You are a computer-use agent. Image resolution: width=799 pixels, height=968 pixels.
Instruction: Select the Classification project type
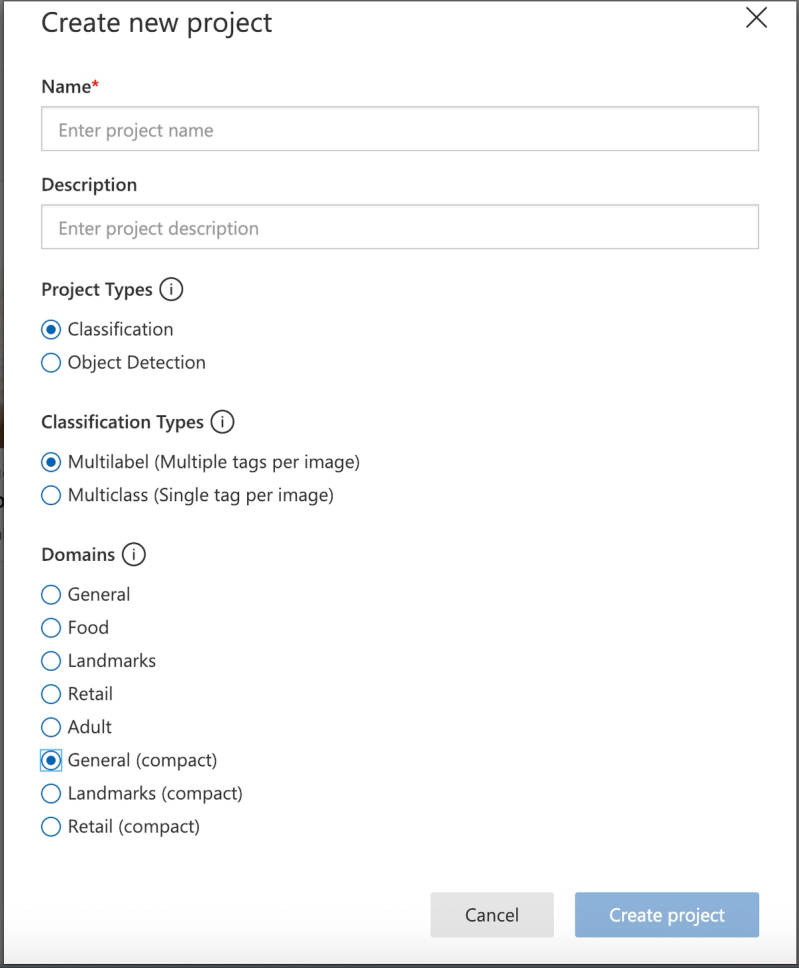[x=51, y=330]
